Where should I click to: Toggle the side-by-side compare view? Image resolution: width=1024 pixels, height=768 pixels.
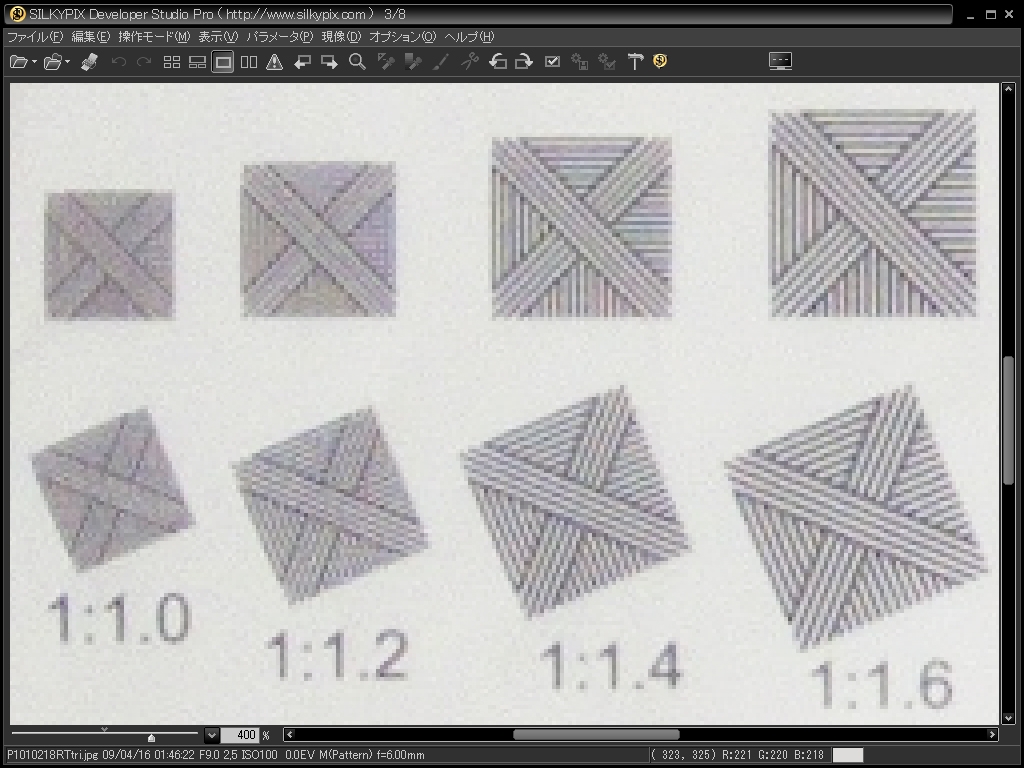(x=249, y=62)
